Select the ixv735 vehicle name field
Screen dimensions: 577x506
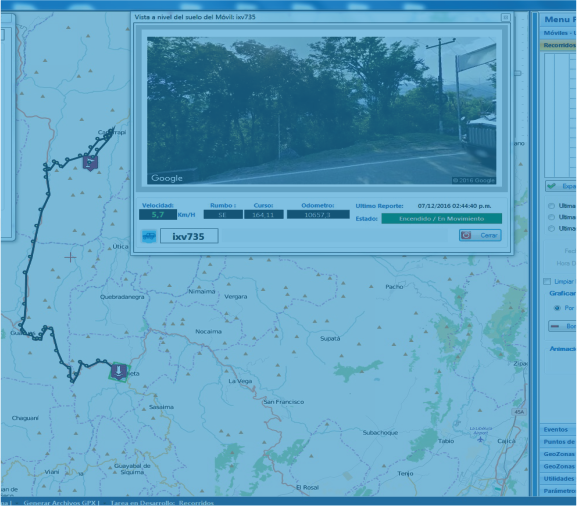pos(189,236)
